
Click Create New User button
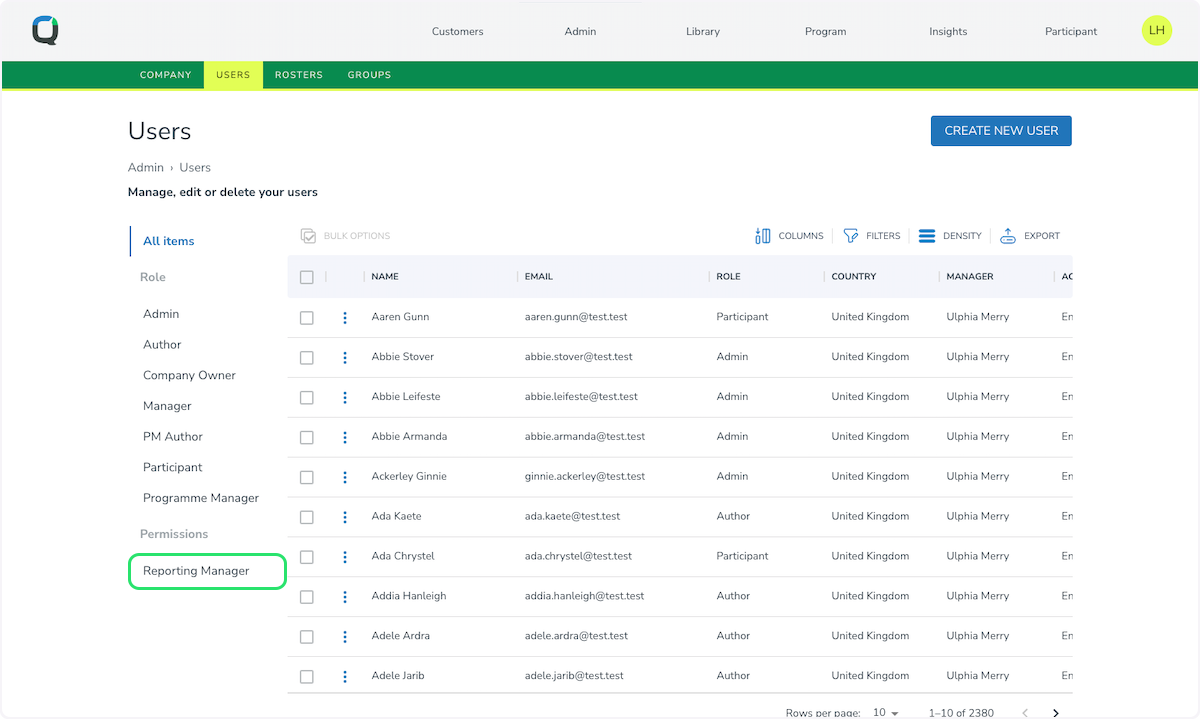[x=1001, y=131]
